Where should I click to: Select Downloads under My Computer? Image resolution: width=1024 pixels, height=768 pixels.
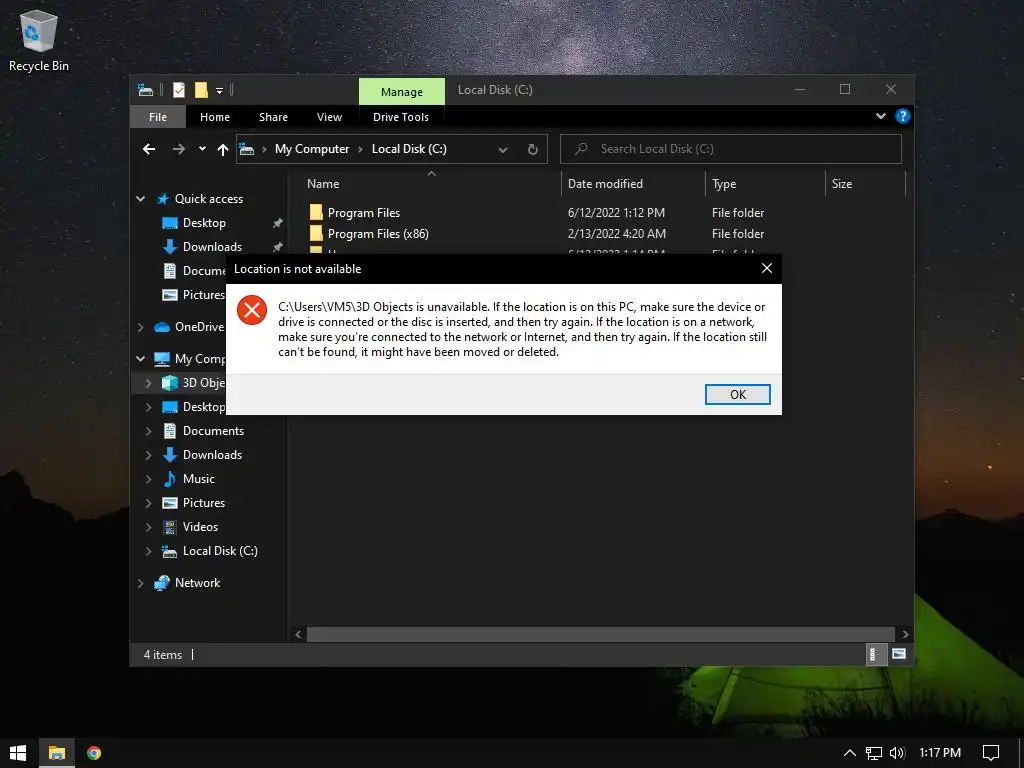212,455
